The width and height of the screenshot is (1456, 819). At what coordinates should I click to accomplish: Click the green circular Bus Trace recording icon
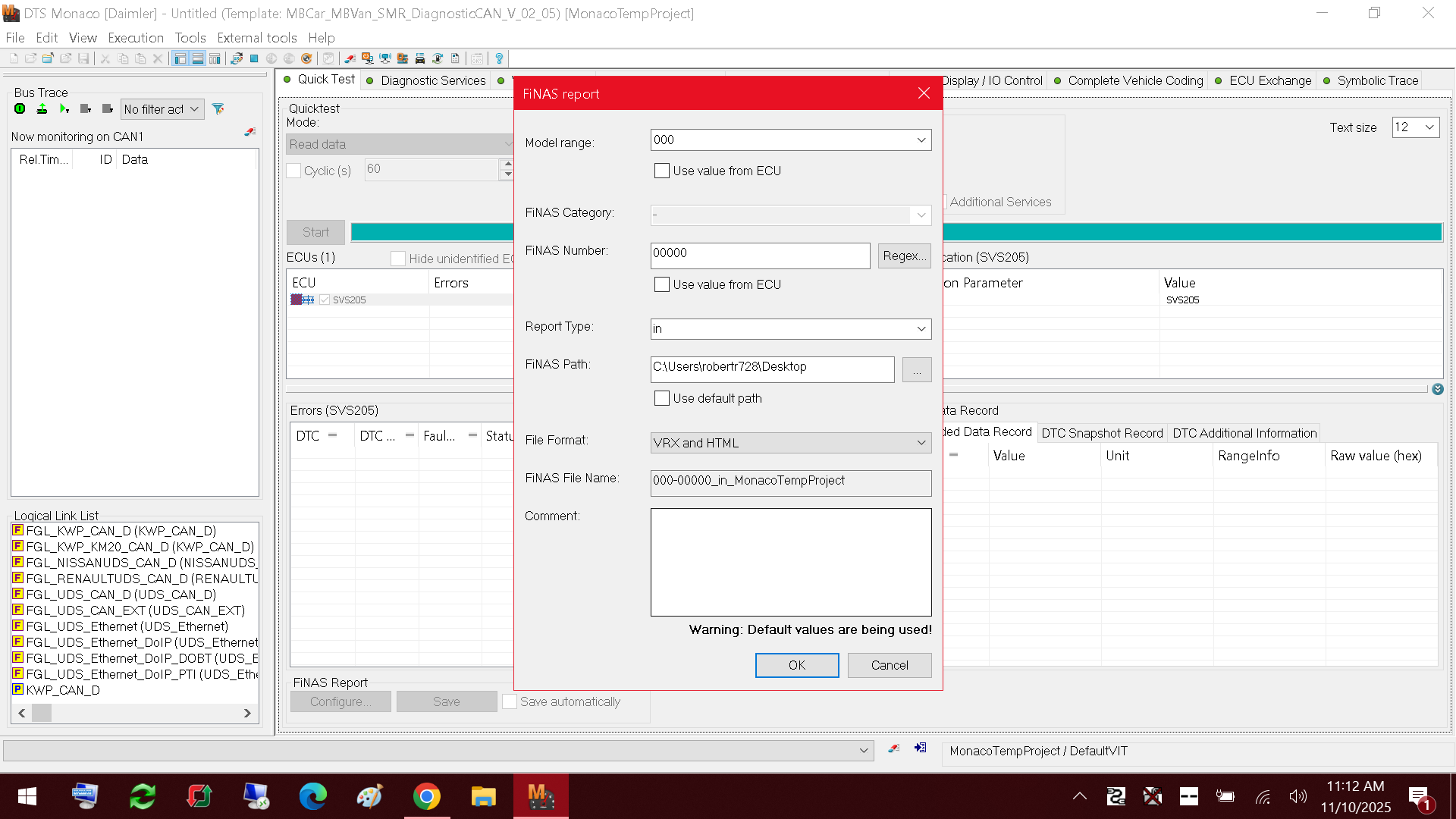20,109
